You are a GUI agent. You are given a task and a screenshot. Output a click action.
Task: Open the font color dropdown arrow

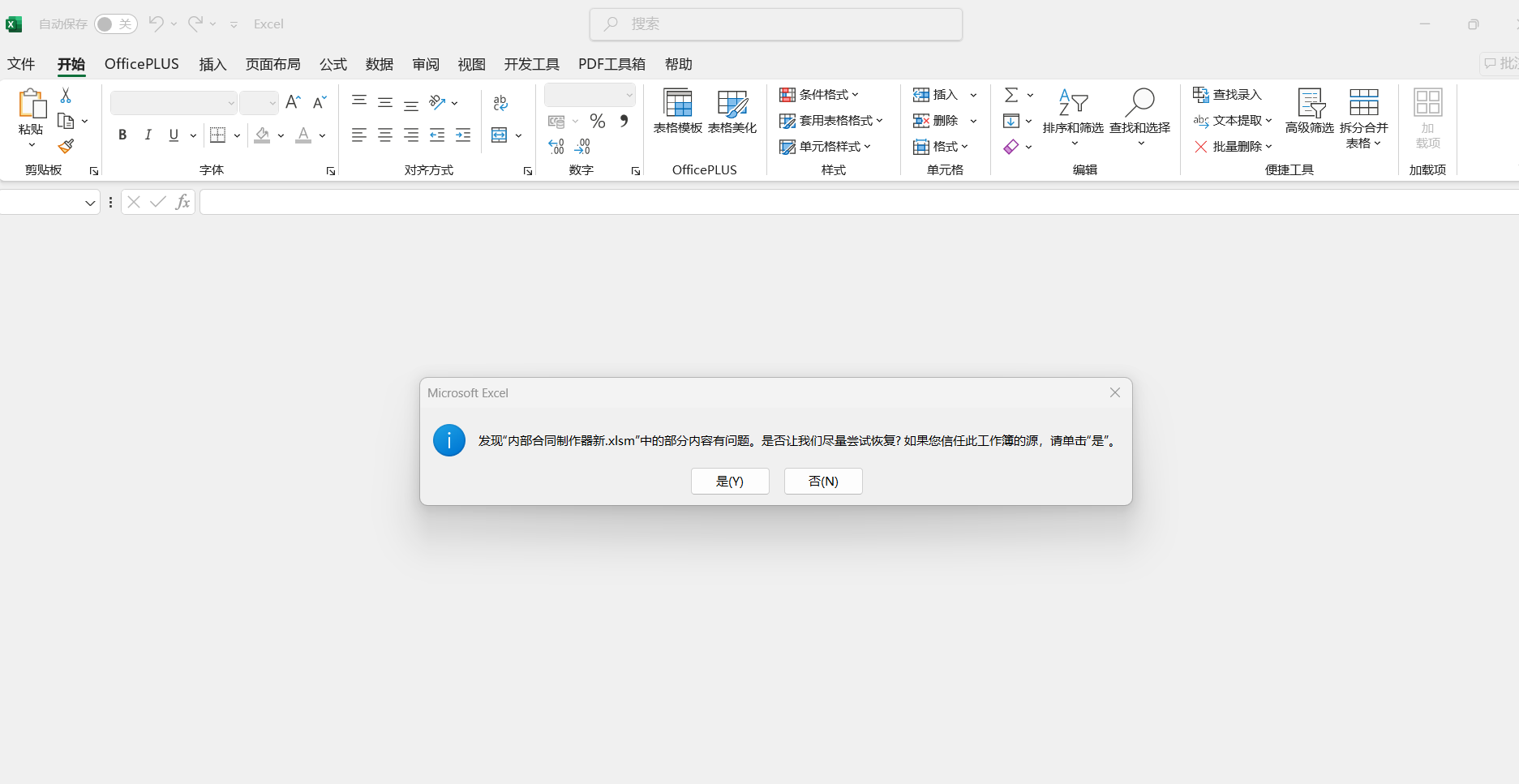click(322, 135)
